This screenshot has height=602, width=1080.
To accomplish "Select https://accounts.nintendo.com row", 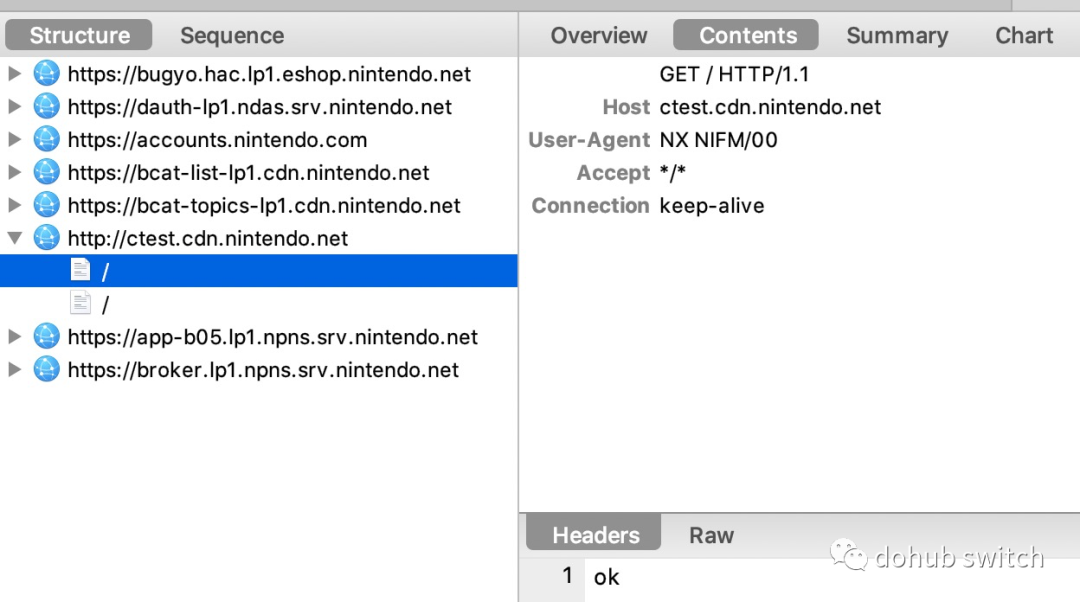I will click(259, 139).
